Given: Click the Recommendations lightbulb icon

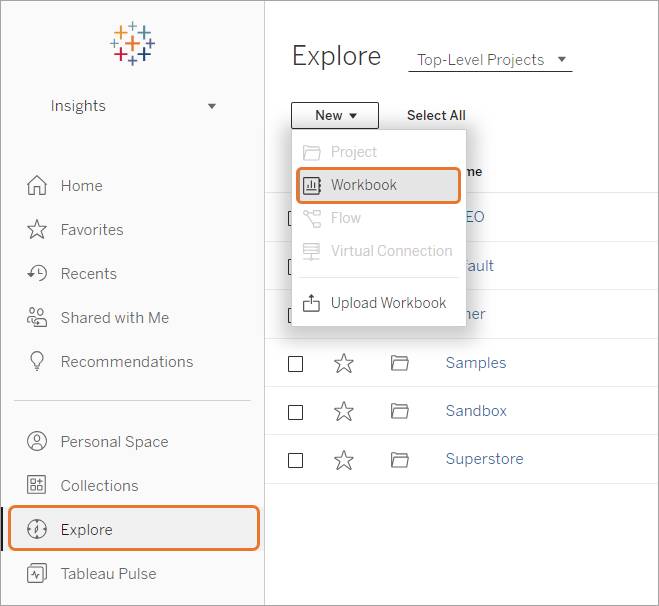Looking at the screenshot, I should click(x=37, y=361).
